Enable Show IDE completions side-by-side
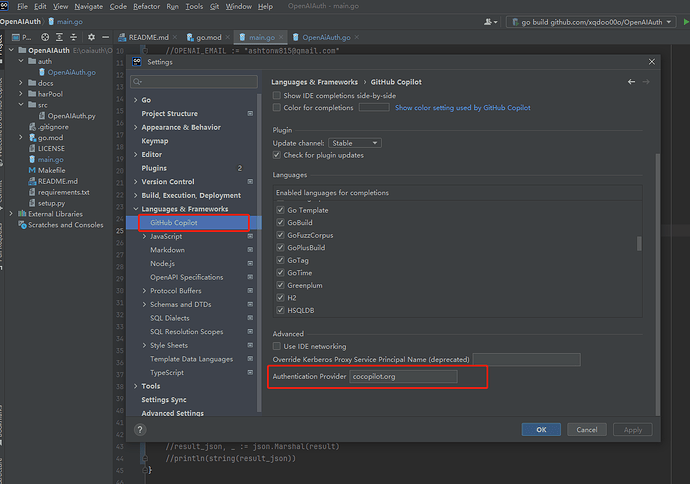 (x=276, y=95)
